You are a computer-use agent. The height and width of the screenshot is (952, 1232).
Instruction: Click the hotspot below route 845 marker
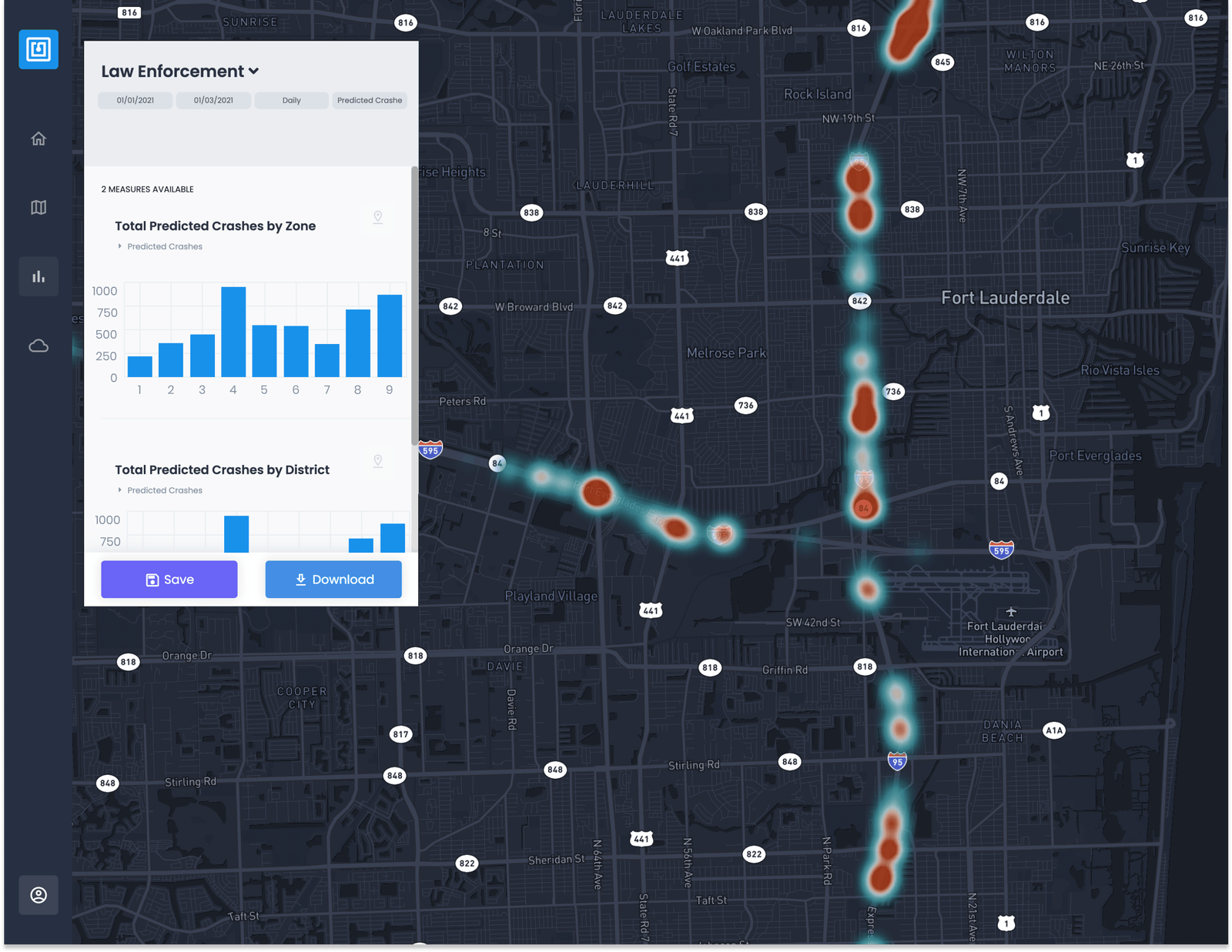(911, 31)
